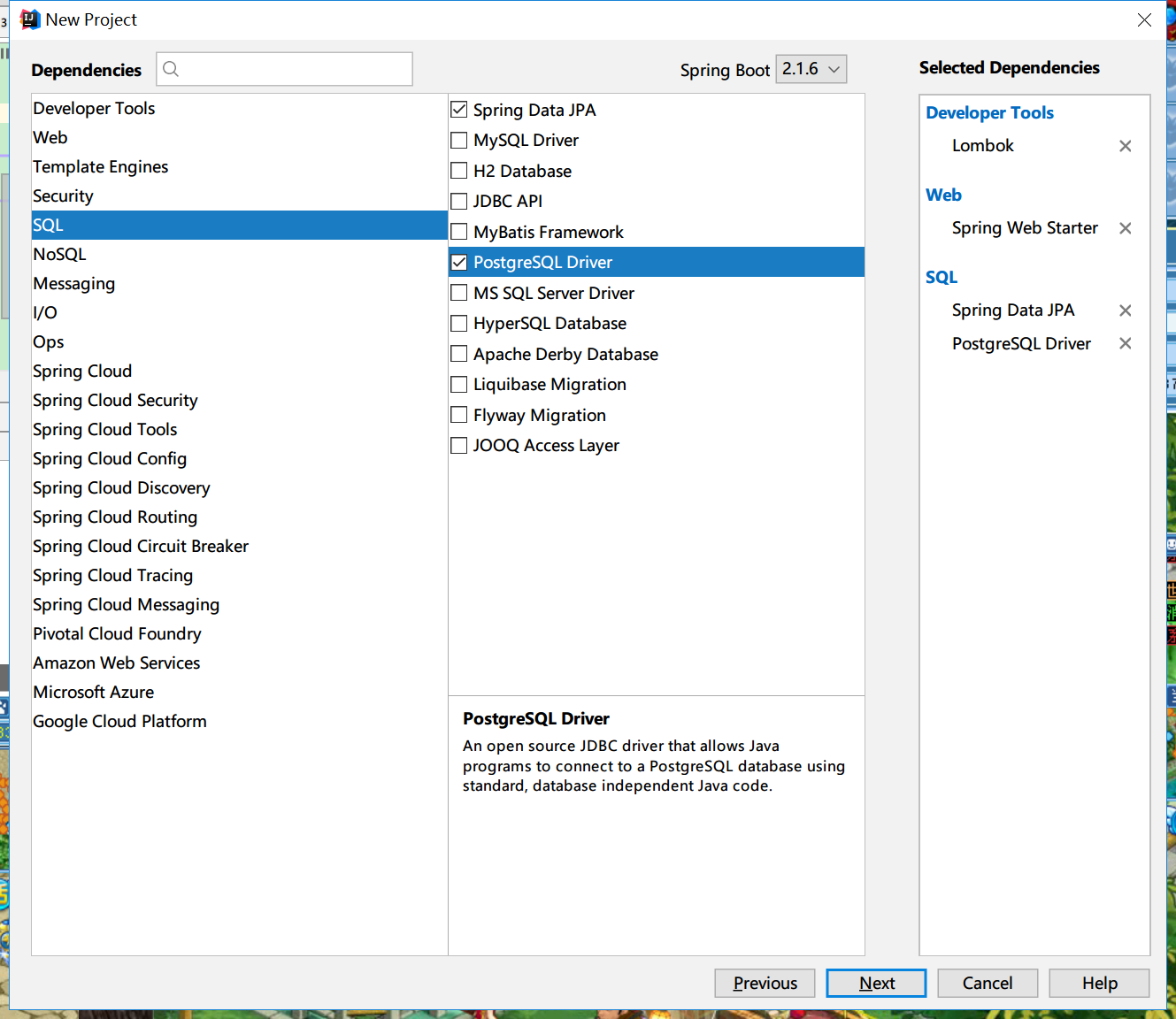Select the Spring Cloud category
1176x1019 pixels.
pos(239,371)
